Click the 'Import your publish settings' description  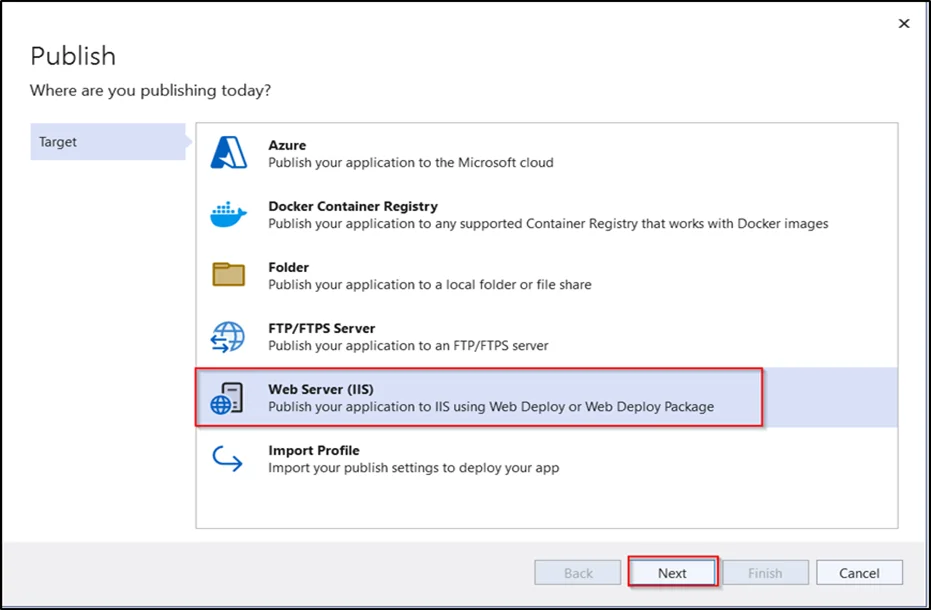click(x=413, y=468)
